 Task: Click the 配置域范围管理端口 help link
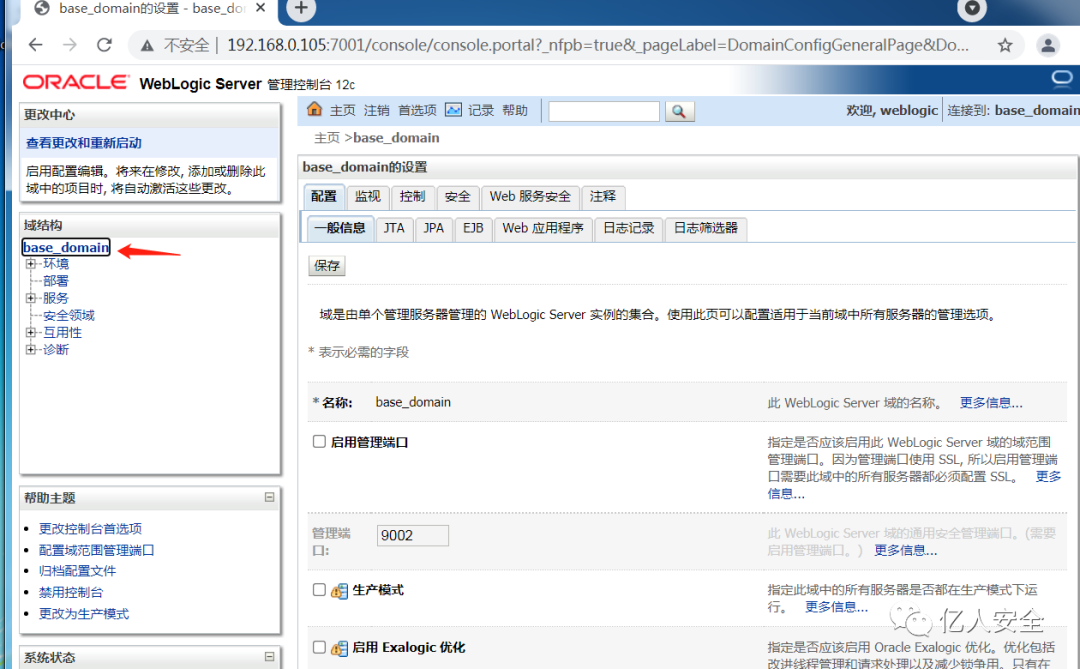[x=96, y=550]
